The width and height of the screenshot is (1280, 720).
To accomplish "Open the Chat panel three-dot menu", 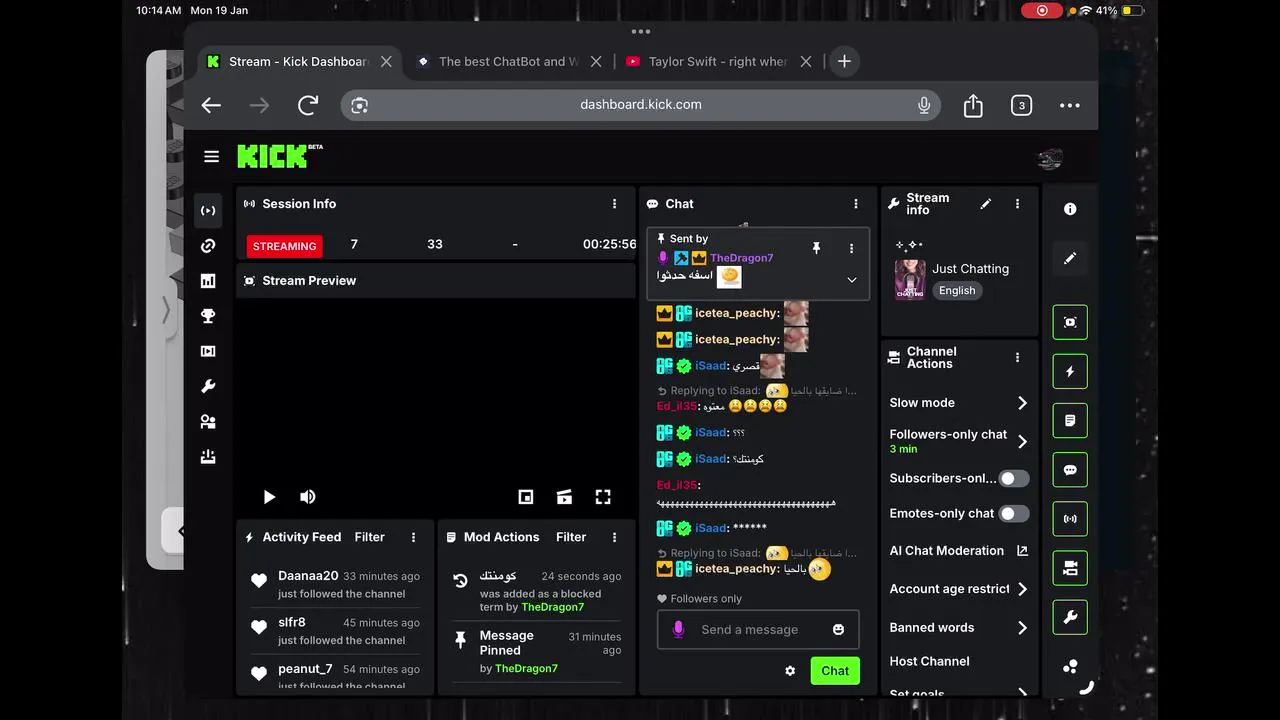I will (855, 204).
